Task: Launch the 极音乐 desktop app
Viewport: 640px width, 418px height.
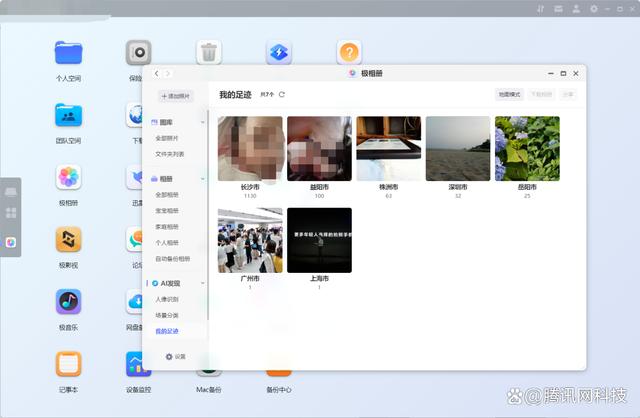Action: tap(69, 302)
